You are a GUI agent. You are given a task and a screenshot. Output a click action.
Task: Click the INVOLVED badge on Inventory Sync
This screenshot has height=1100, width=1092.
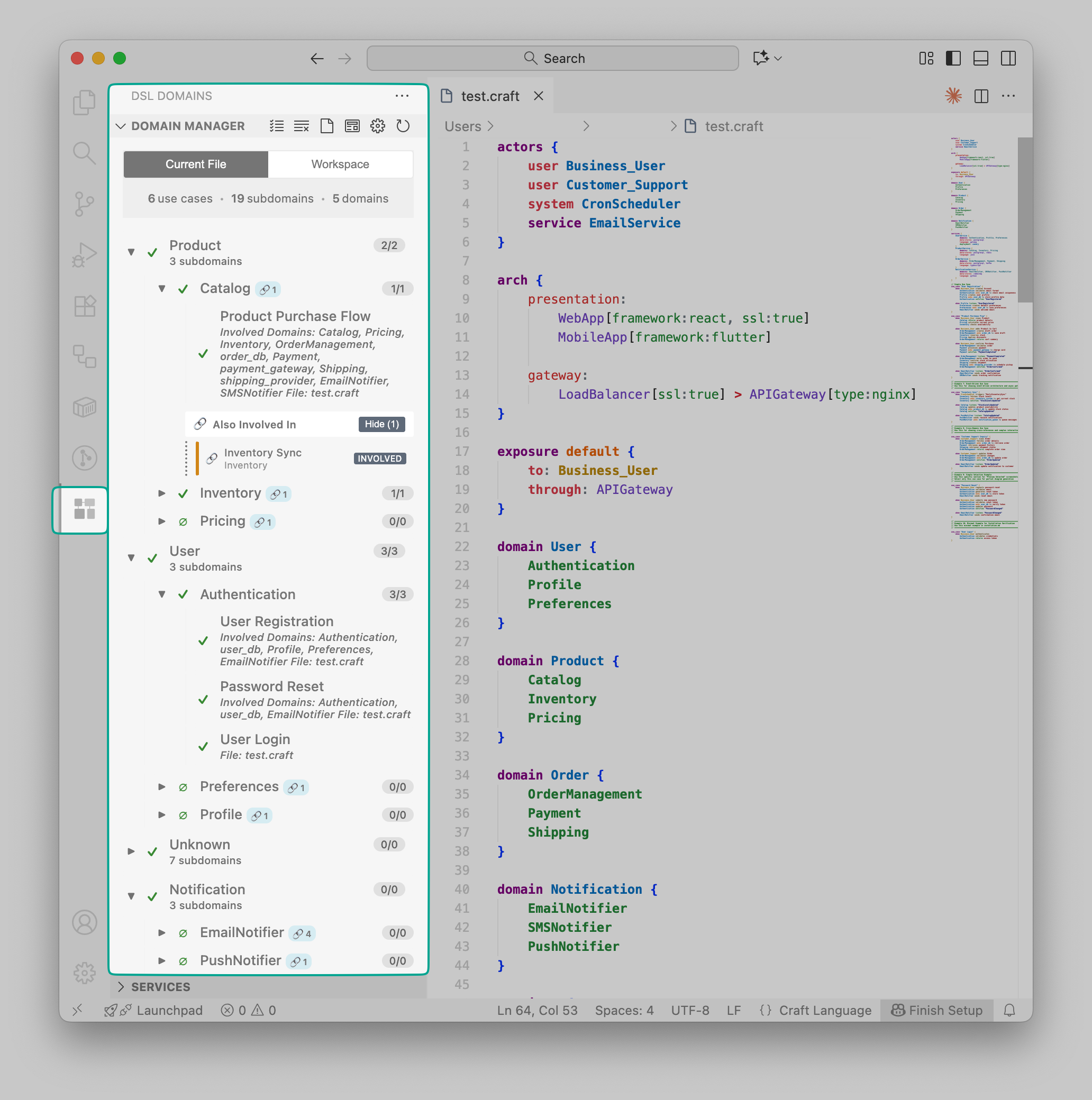tap(379, 459)
